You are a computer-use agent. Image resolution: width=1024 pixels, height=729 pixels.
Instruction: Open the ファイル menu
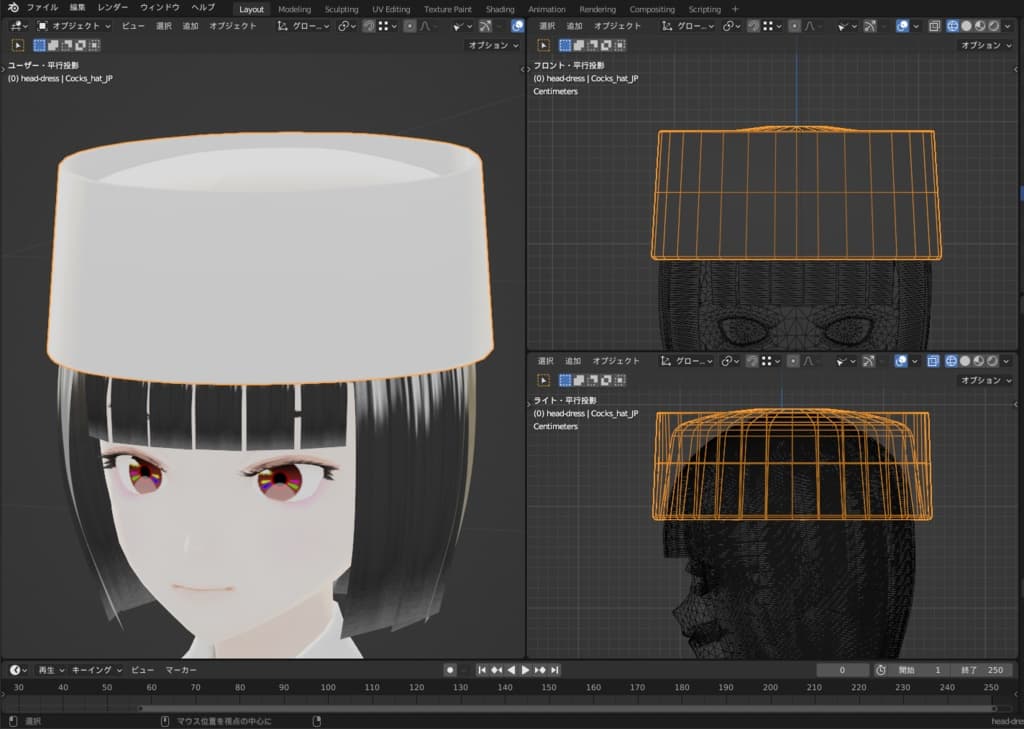(42, 8)
